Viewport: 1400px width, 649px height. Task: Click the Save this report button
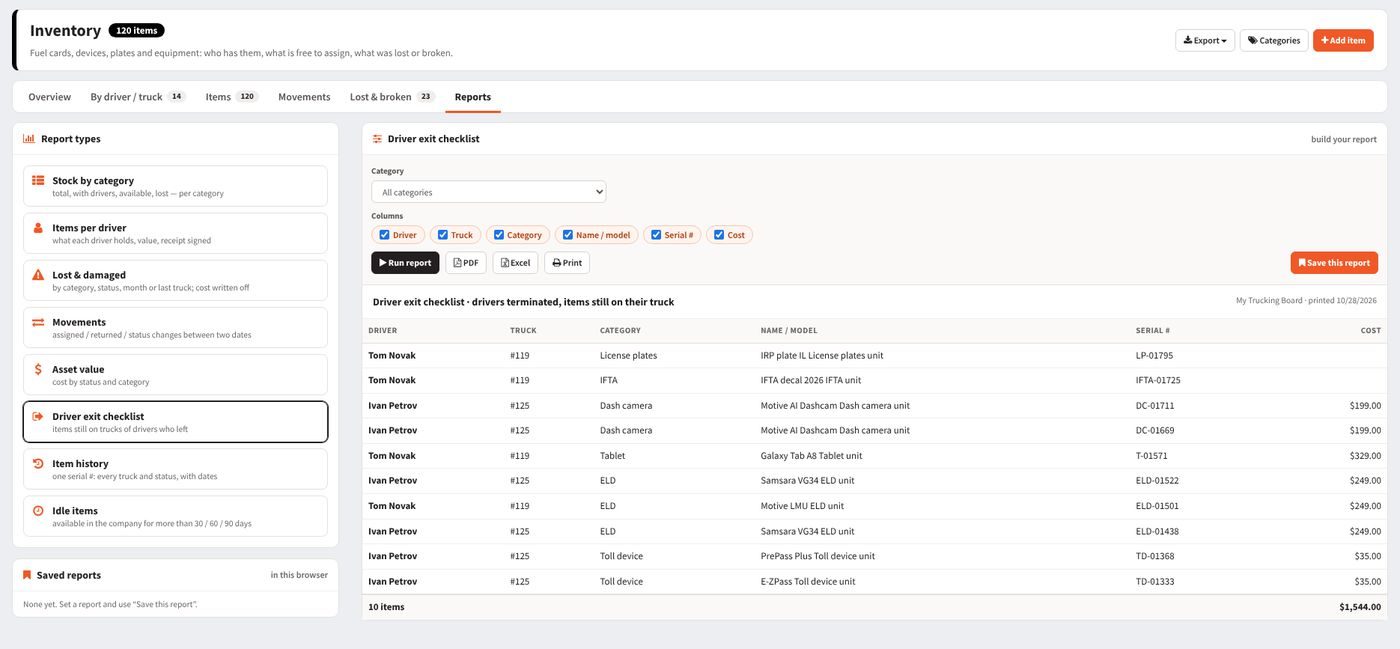pos(1334,263)
